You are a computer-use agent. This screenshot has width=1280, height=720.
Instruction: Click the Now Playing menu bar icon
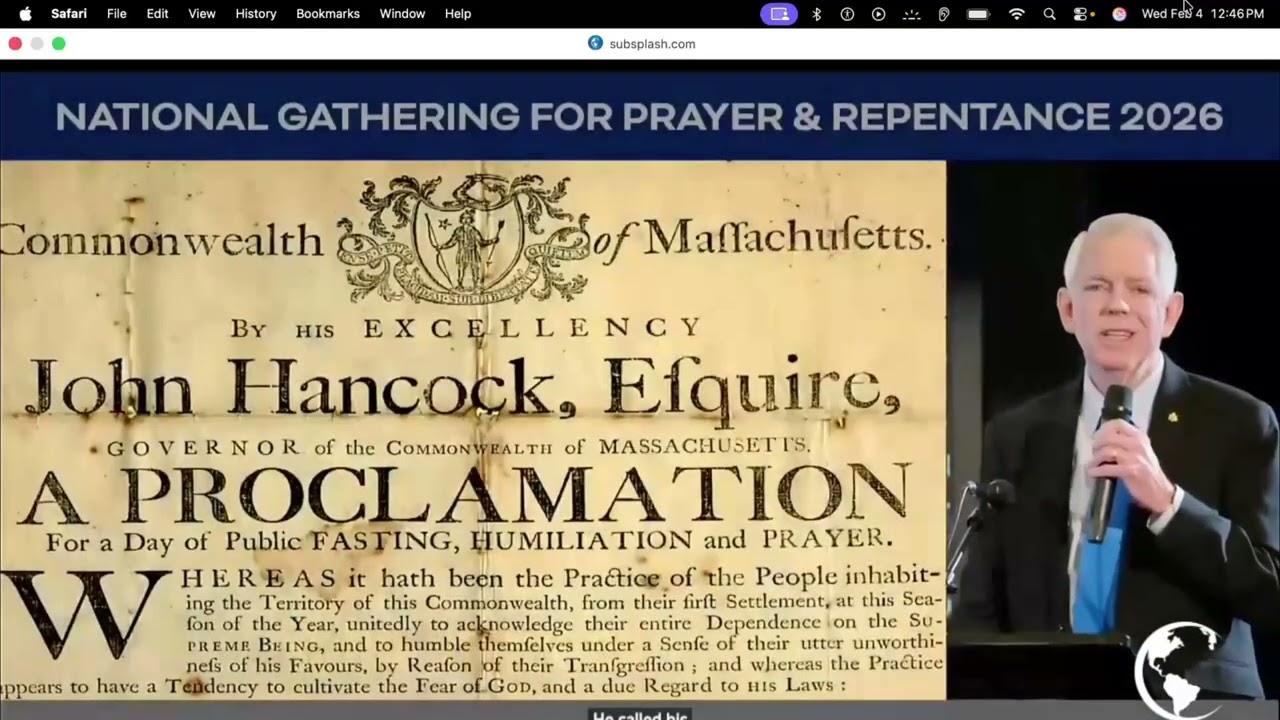pos(878,14)
